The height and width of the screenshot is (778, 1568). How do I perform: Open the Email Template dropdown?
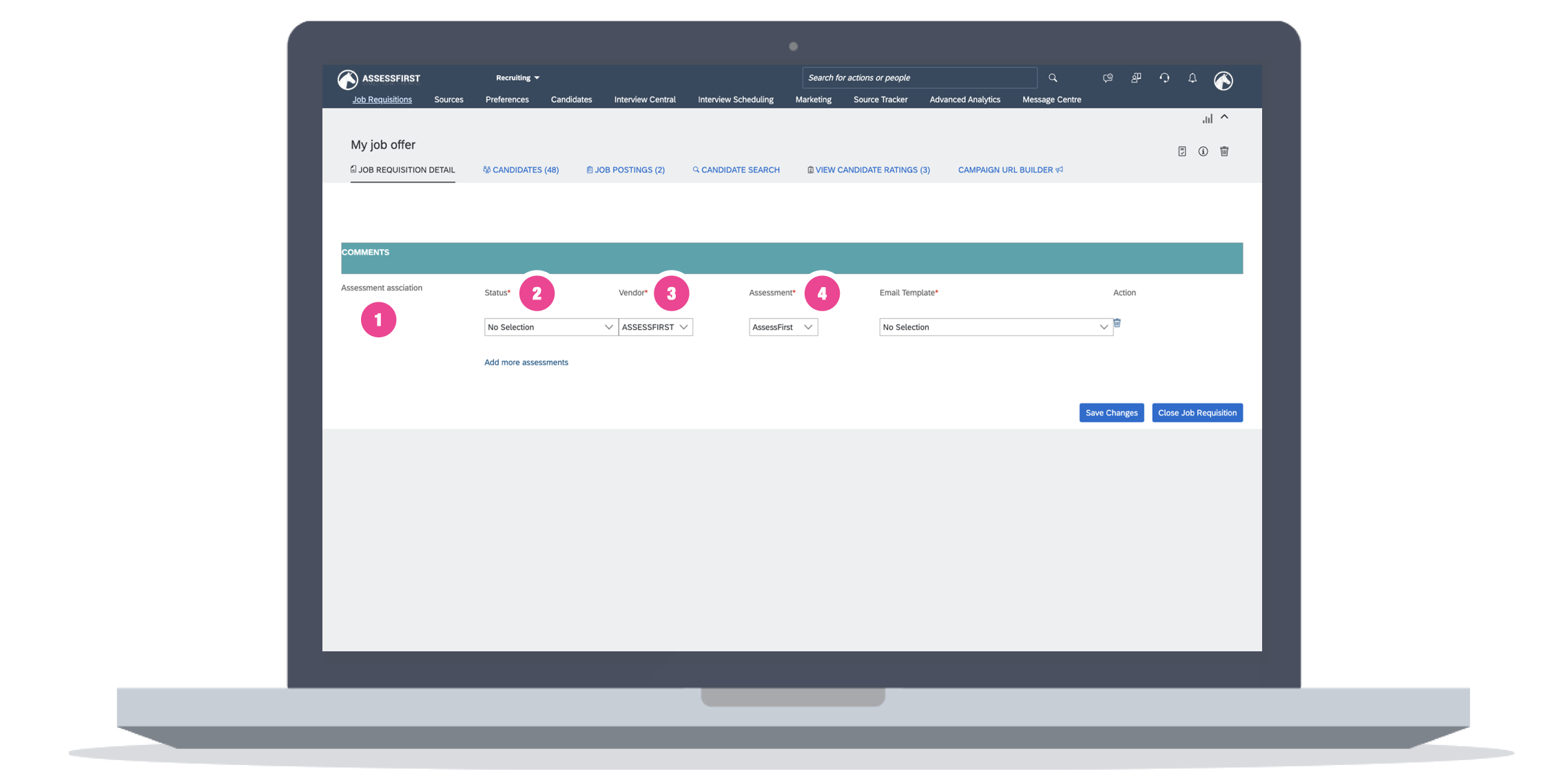point(995,327)
